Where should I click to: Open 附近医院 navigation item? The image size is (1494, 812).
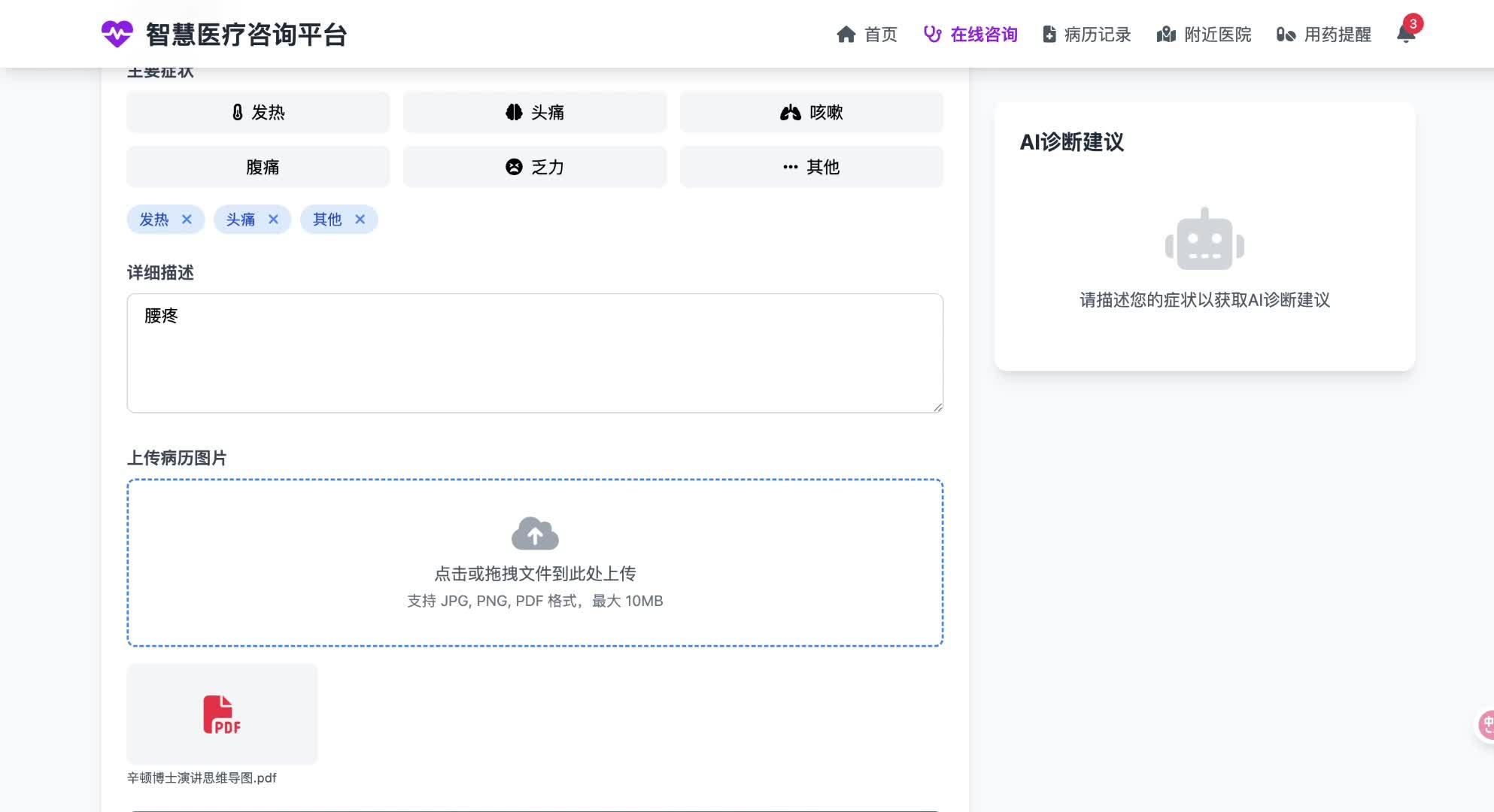coord(1204,35)
